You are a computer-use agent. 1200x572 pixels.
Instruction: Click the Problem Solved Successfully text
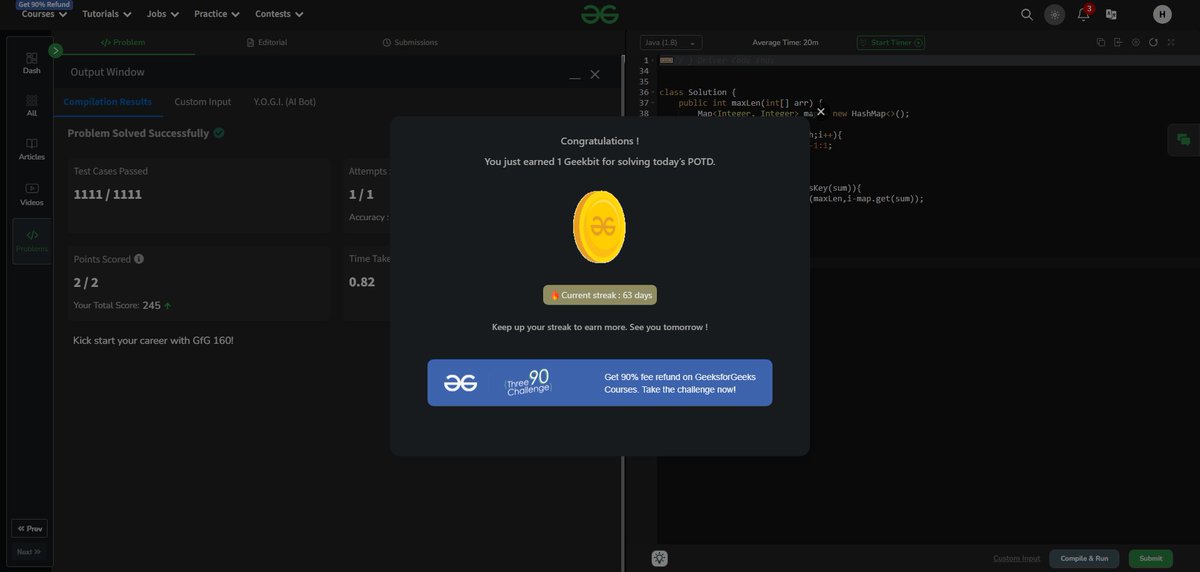point(138,133)
